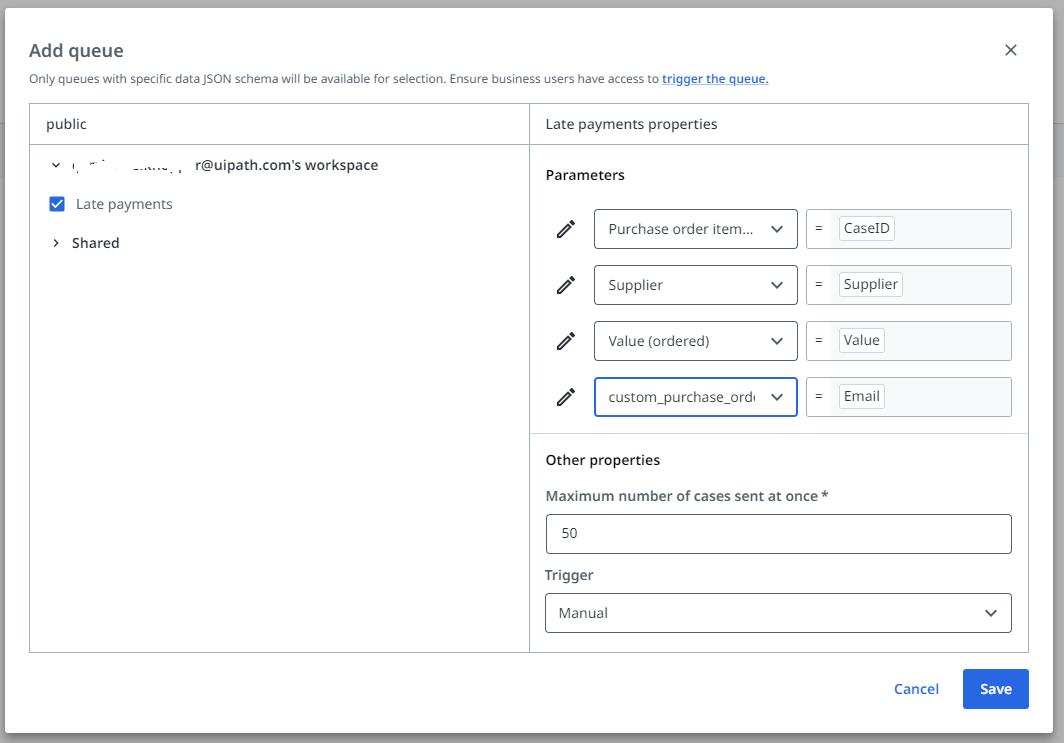This screenshot has height=743, width=1064.
Task: Select the Email value chip
Action: 861,396
